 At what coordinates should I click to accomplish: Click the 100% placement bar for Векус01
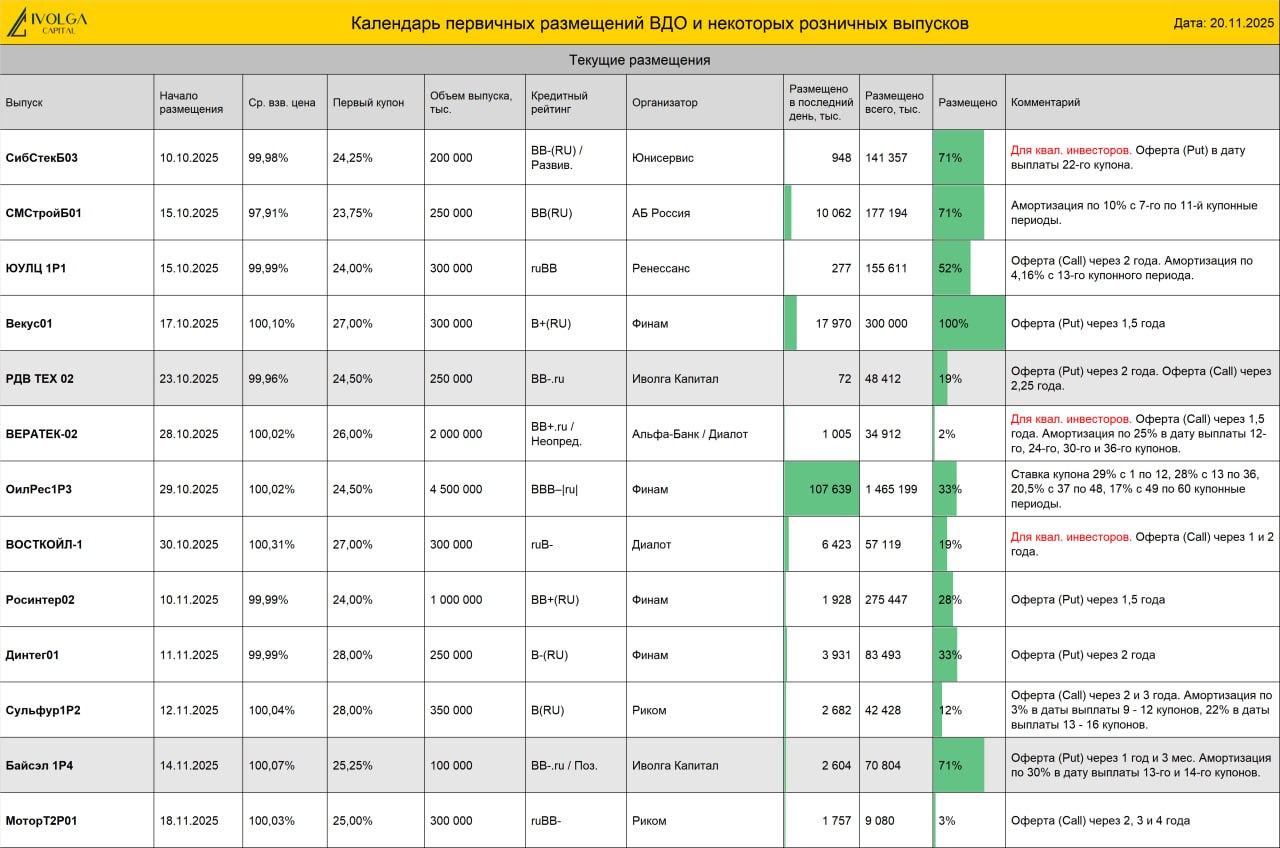click(969, 323)
